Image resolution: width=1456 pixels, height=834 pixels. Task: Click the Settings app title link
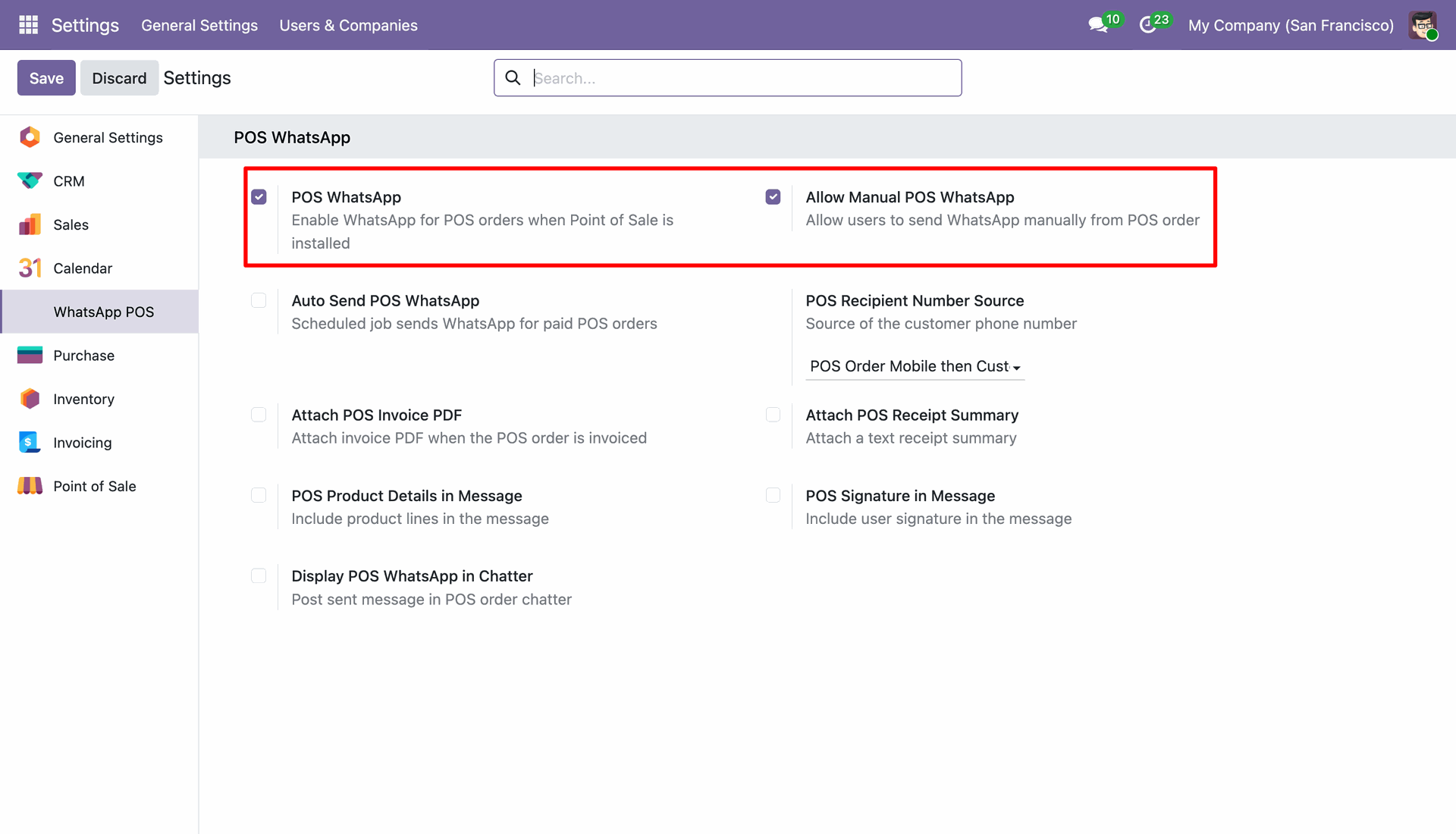[85, 25]
